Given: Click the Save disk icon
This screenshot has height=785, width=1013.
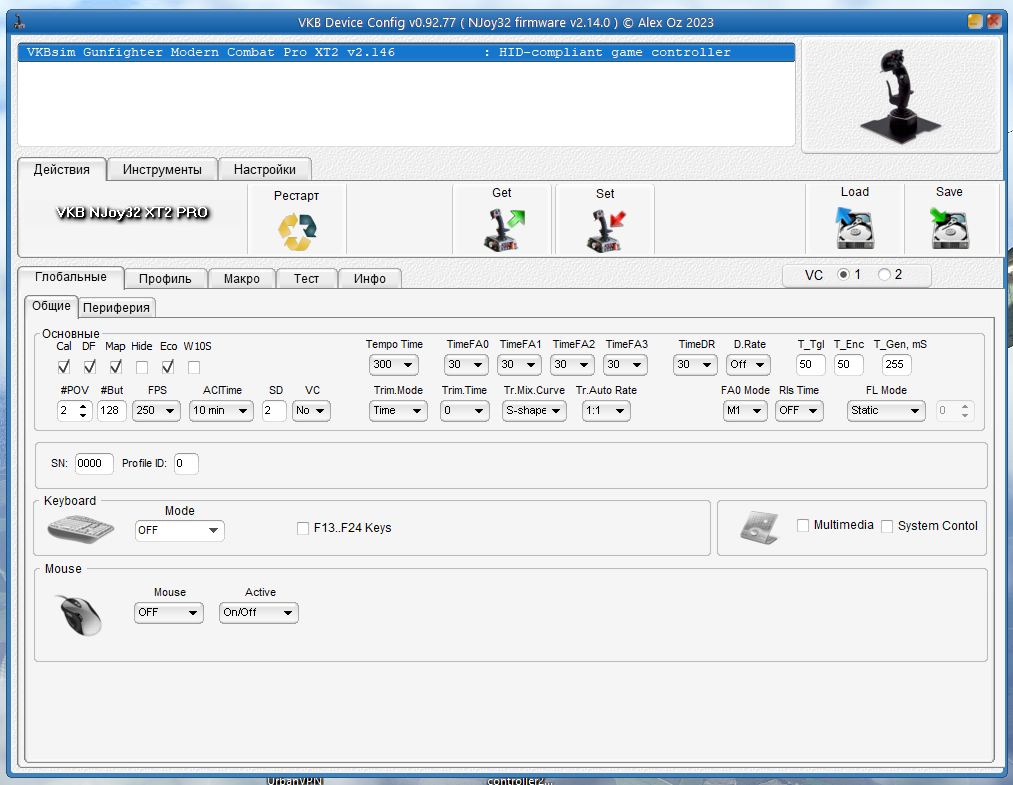Looking at the screenshot, I should coord(949,229).
